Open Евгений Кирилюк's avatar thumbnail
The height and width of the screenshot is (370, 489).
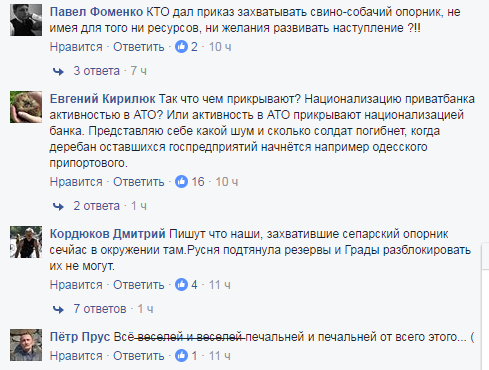tap(26, 107)
